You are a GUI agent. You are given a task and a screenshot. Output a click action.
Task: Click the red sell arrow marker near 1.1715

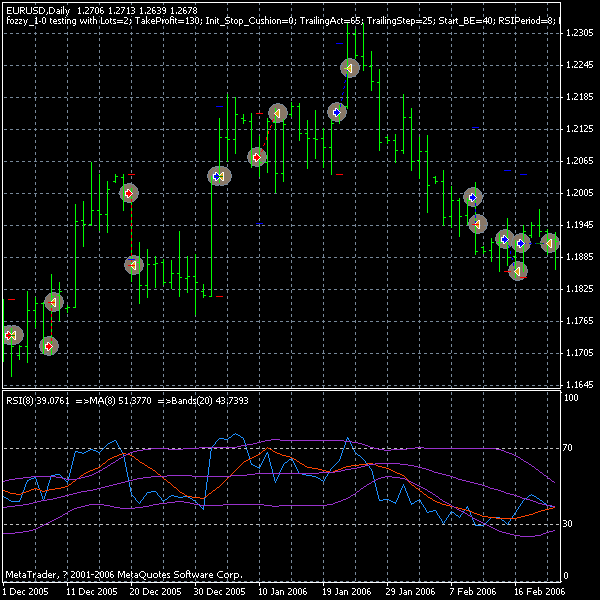(49, 346)
